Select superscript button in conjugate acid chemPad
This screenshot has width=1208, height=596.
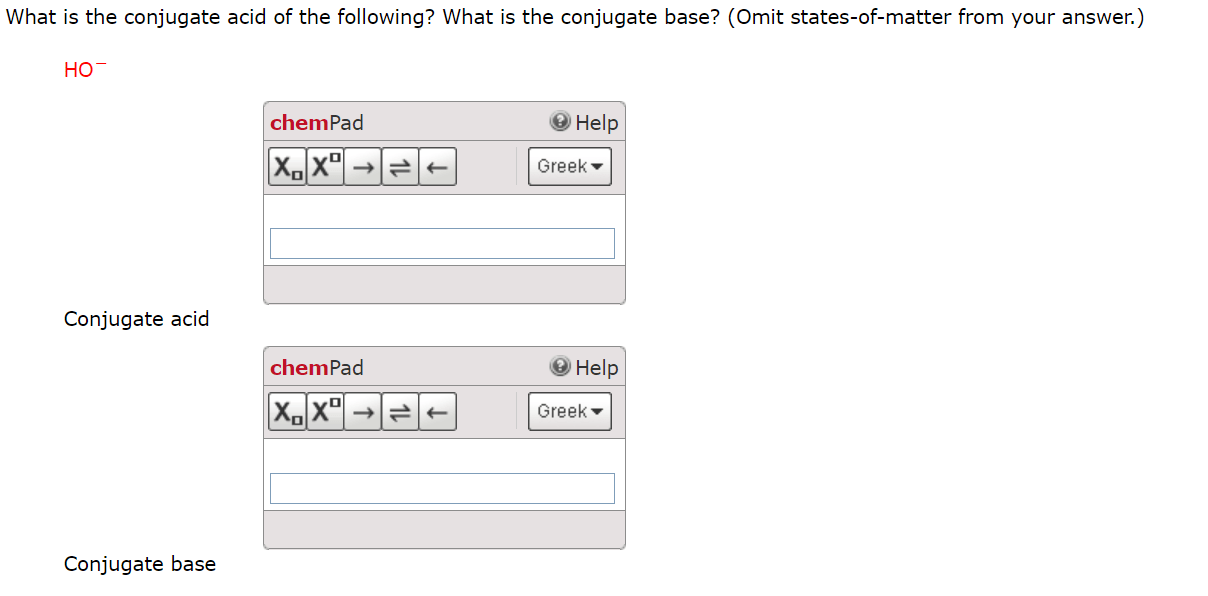click(326, 166)
